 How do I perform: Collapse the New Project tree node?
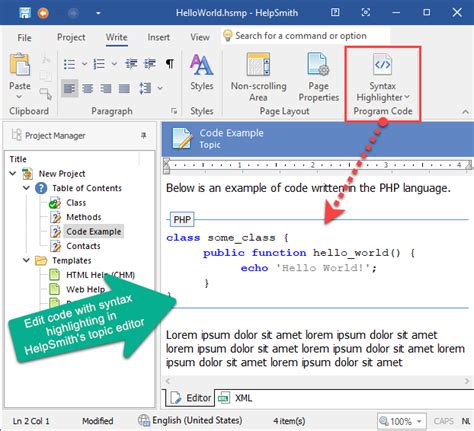click(x=13, y=173)
